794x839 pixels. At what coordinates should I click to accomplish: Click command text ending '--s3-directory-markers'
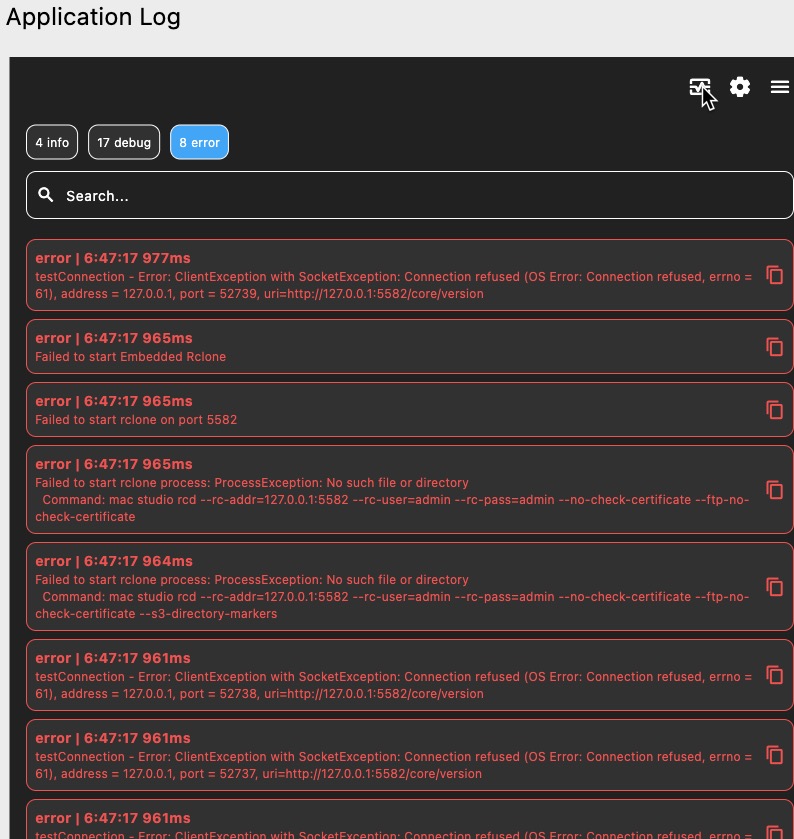tap(392, 605)
